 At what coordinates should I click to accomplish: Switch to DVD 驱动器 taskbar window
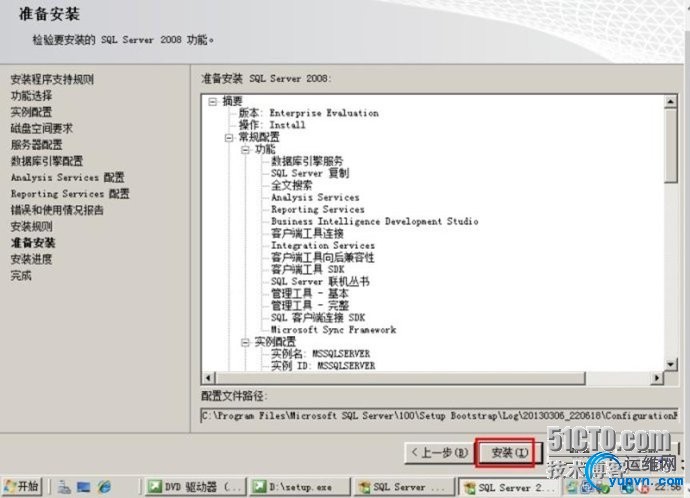195,487
